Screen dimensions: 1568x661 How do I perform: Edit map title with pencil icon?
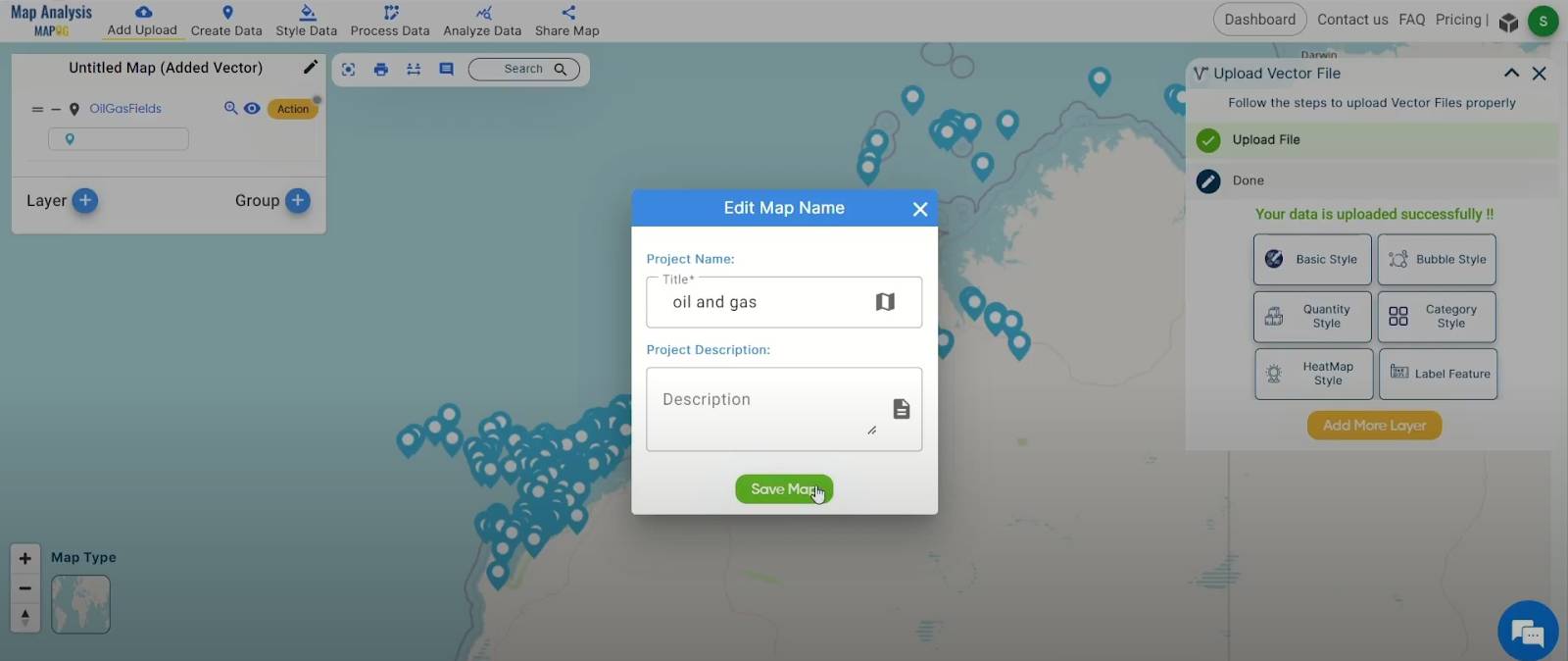[310, 67]
